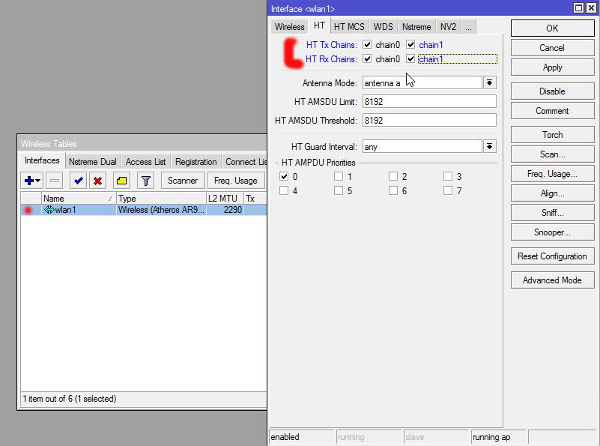Click the Torch button

coord(552,135)
